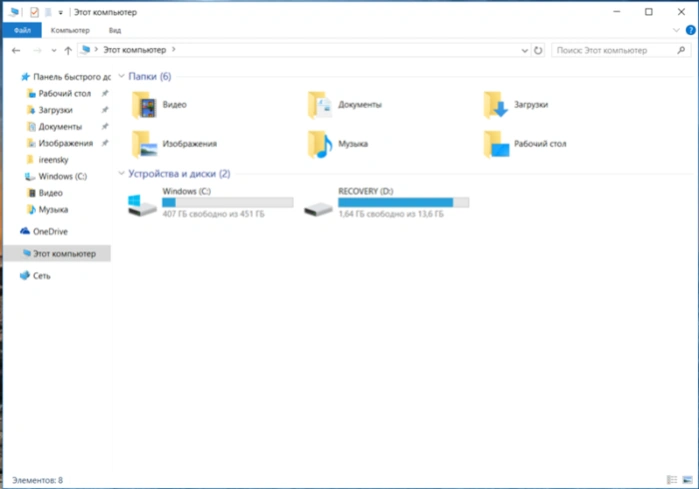Collapse the Папки (6) section

[121, 76]
